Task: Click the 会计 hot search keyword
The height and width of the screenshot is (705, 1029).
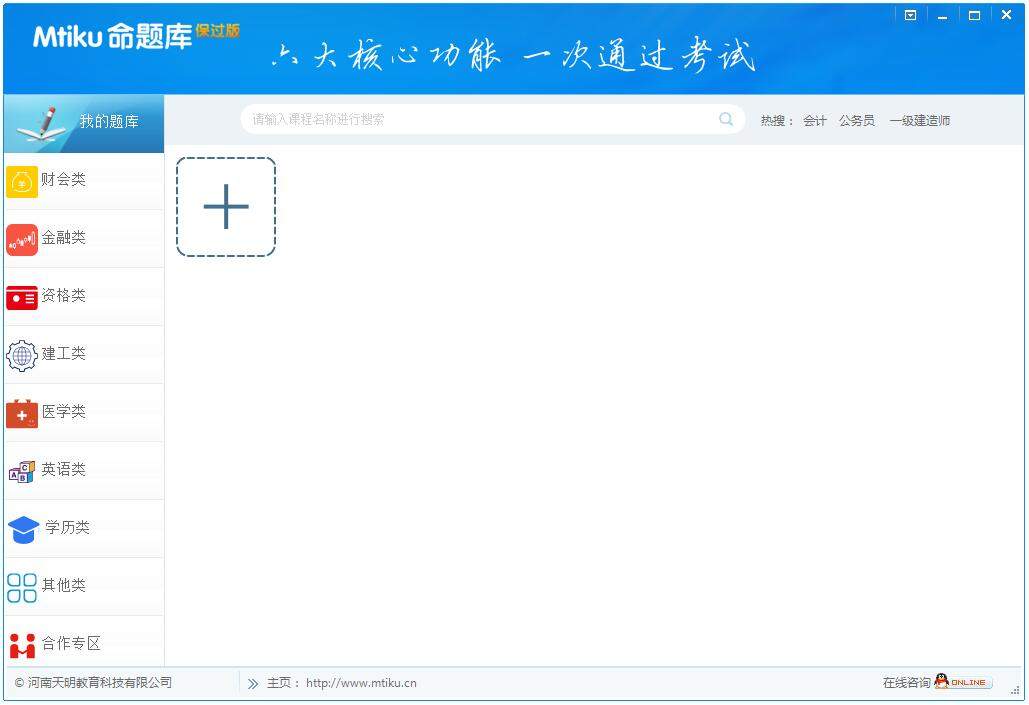Action: coord(815,120)
